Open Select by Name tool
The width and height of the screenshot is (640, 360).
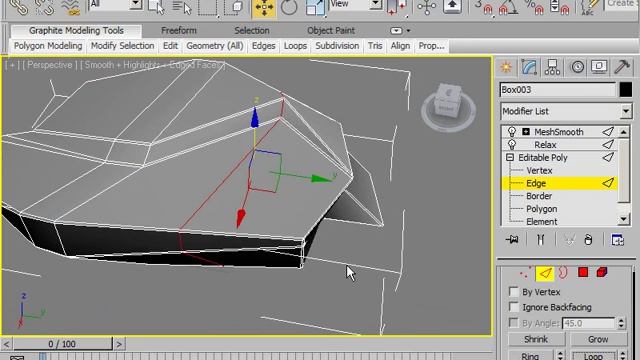(181, 7)
